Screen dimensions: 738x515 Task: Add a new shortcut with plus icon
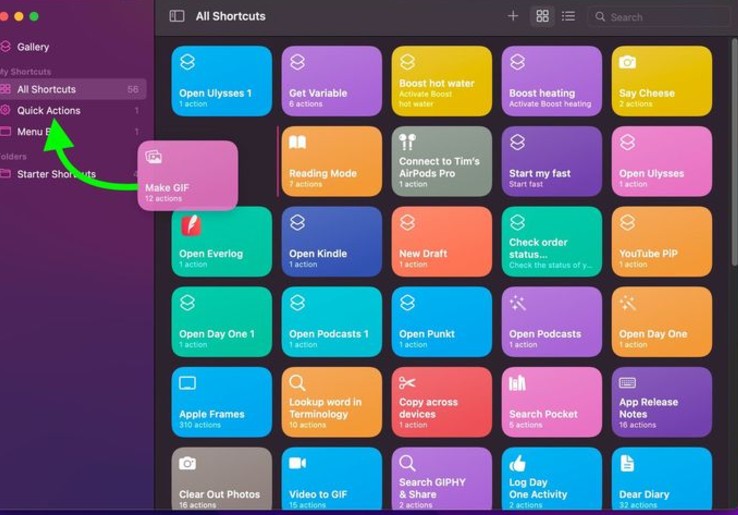tap(513, 16)
